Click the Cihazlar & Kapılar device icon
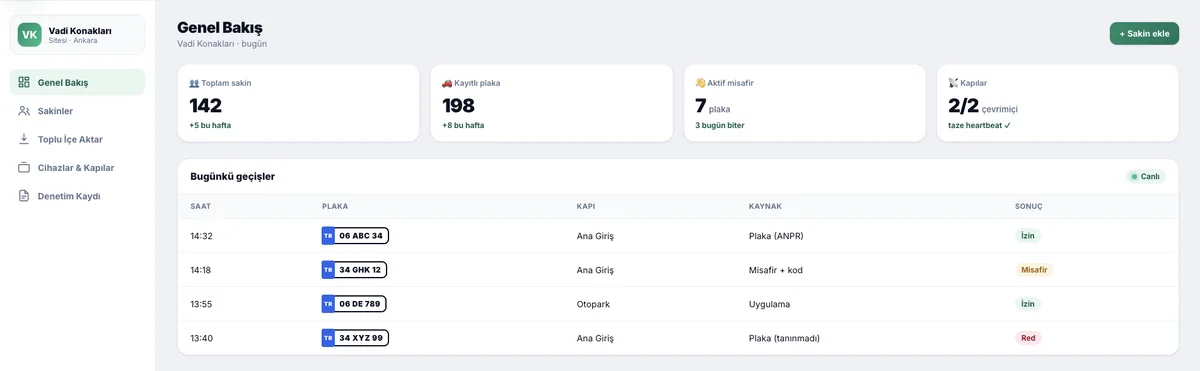 click(24, 168)
